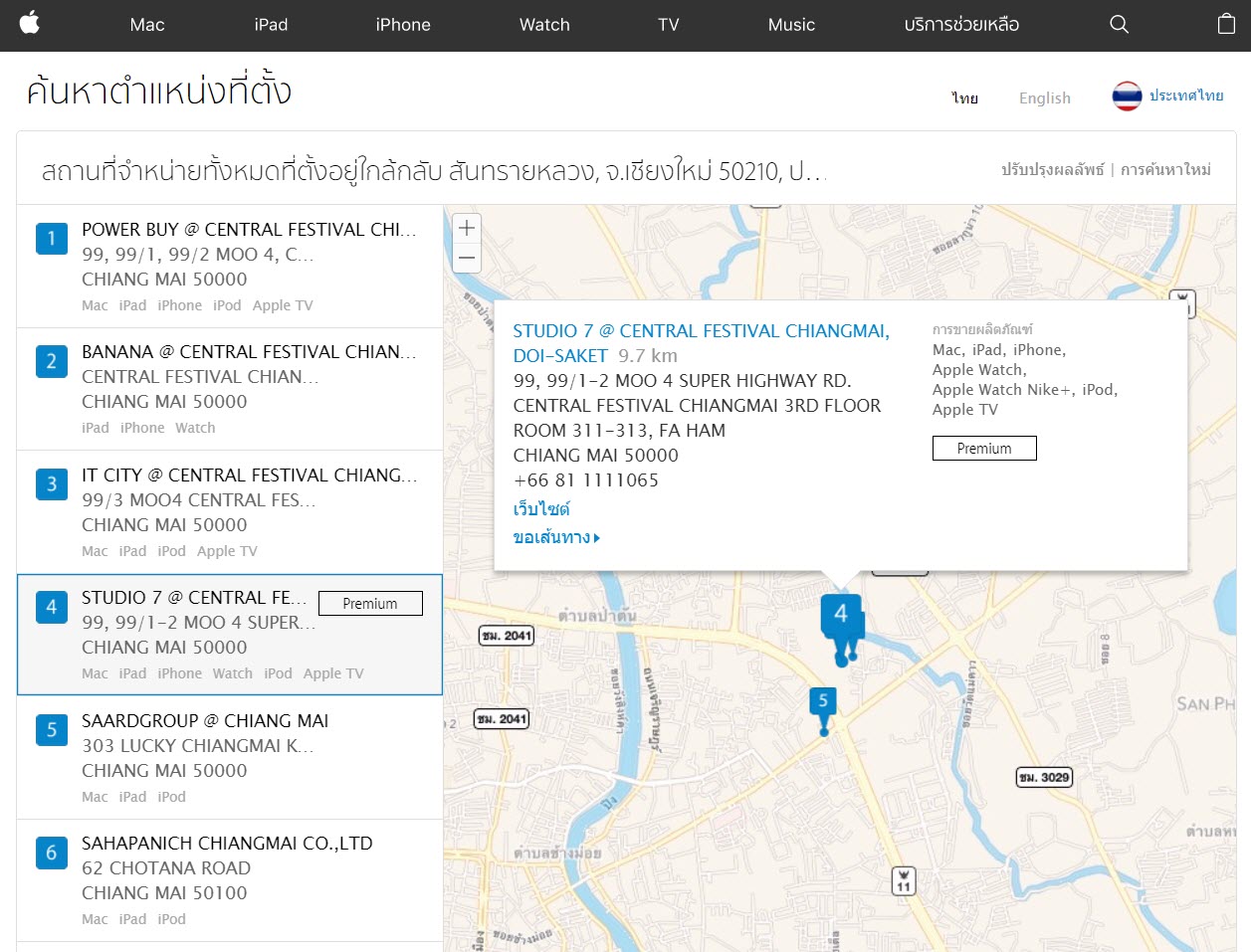The image size is (1251, 952).
Task: Zoom out the map with minus button
Action: click(467, 258)
